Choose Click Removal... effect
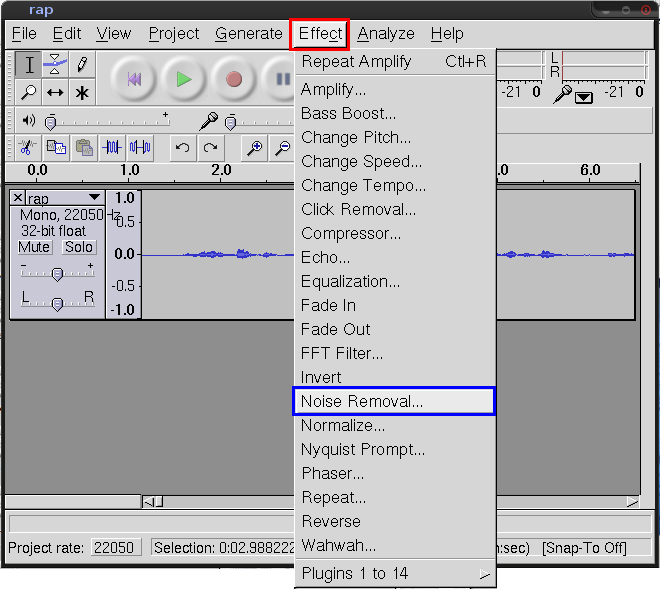Screen dimensions: 660x589 (x=394, y=209)
